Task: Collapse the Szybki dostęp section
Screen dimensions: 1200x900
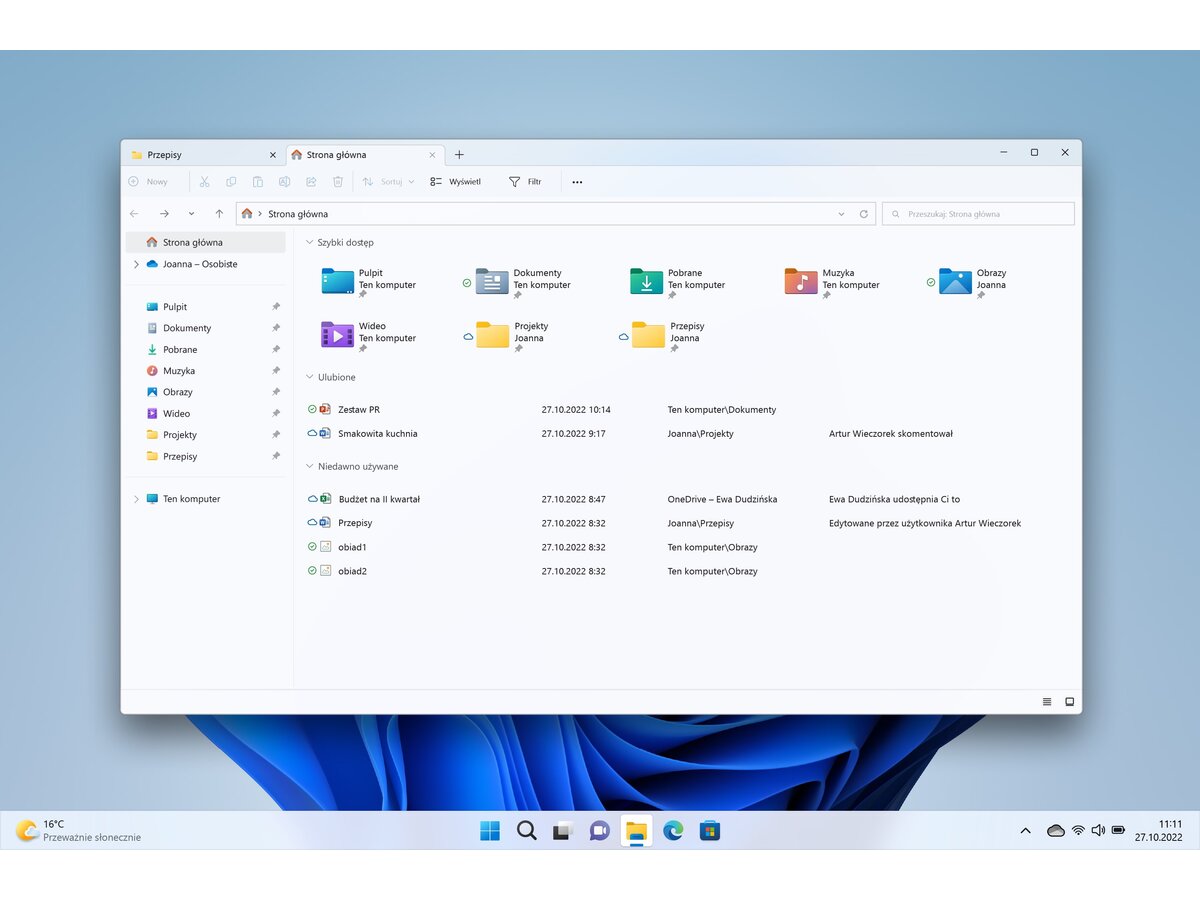Action: click(x=310, y=242)
